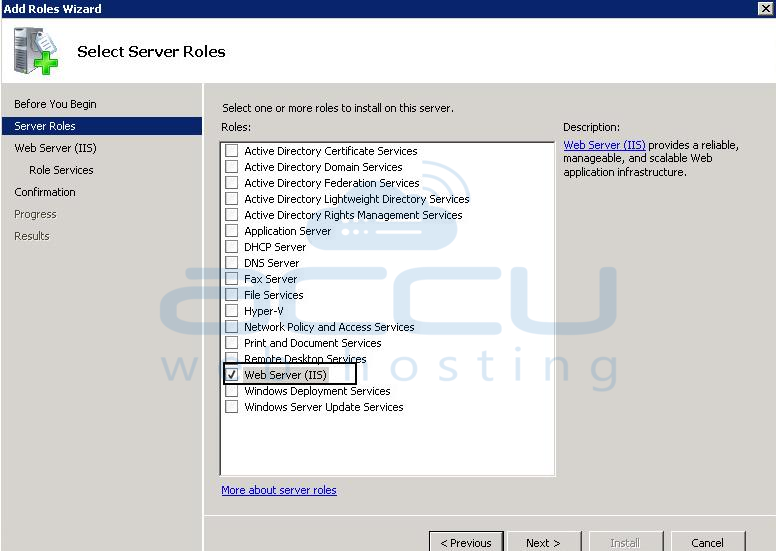Go to Web Server (IIS) wizard step

pos(55,148)
